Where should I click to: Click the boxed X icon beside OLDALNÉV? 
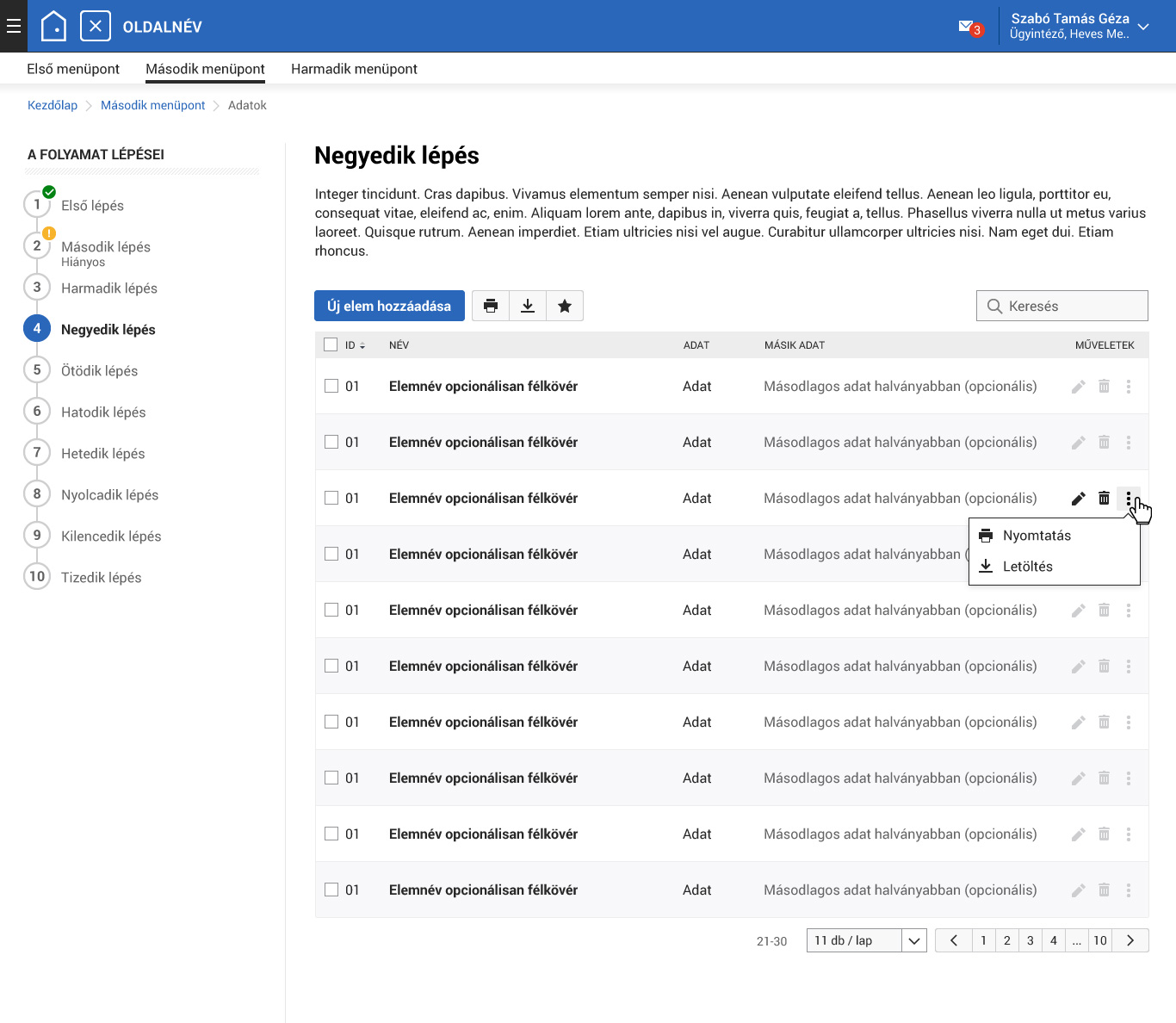tap(96, 26)
